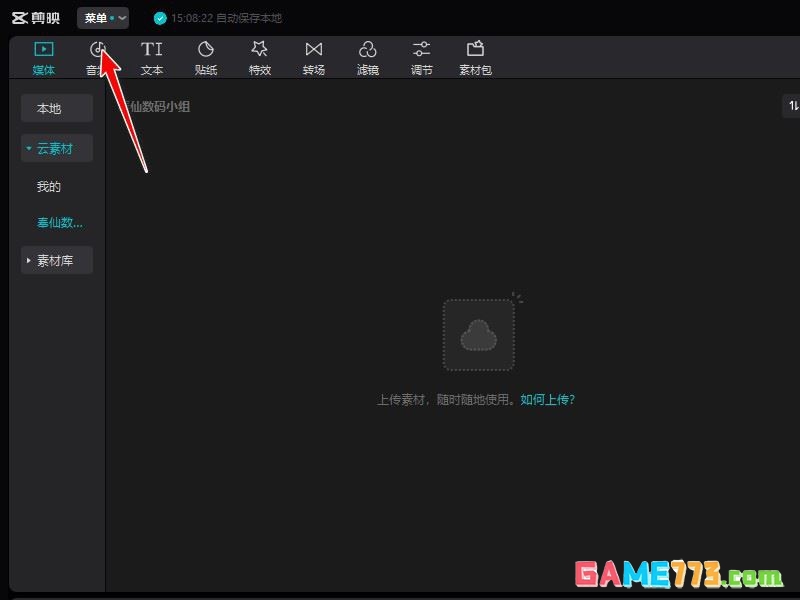800x600 pixels.
Task: Open the 特效 (Effects) panel
Action: point(259,57)
